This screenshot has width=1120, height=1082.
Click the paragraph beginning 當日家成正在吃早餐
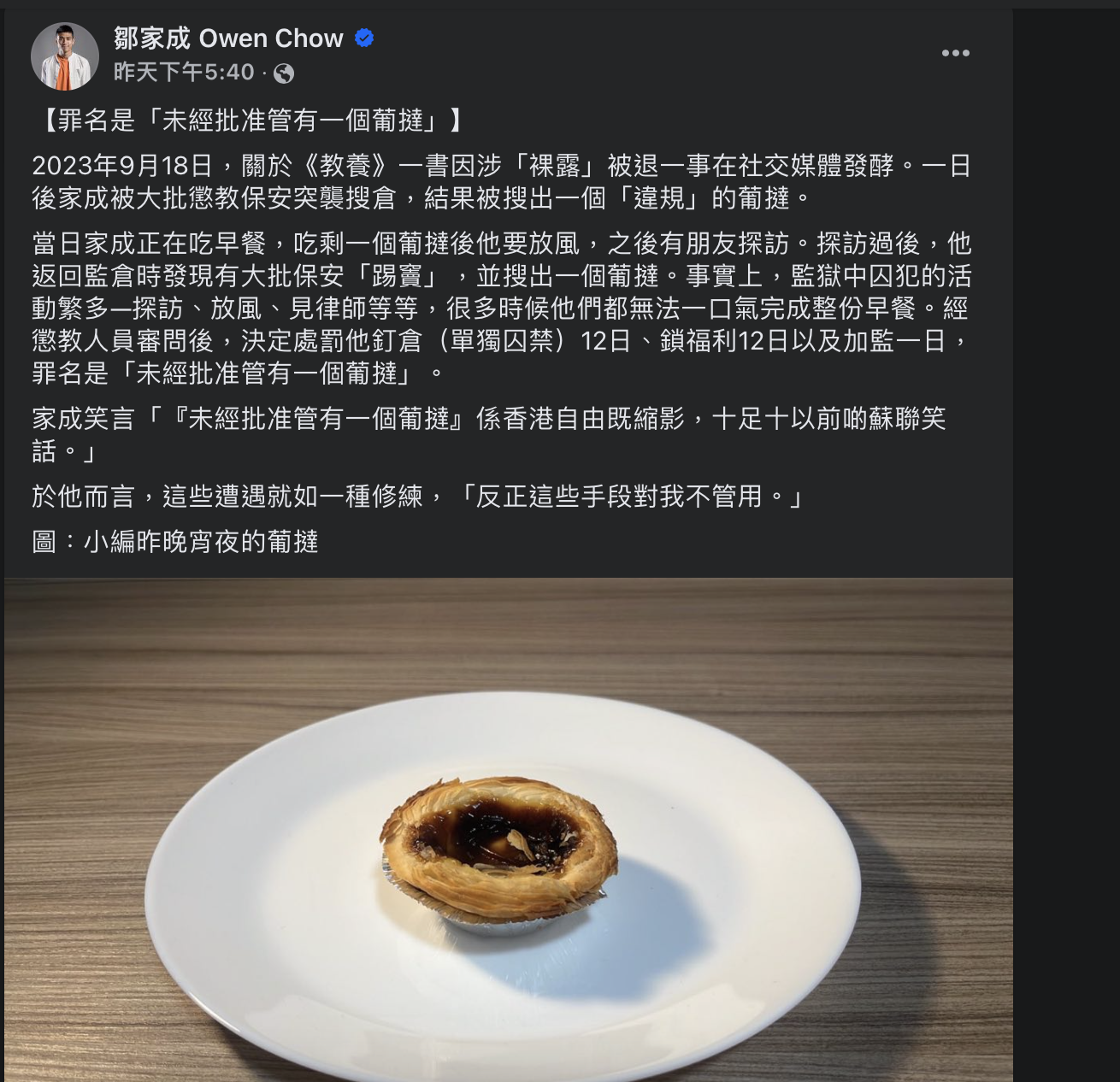(x=502, y=309)
